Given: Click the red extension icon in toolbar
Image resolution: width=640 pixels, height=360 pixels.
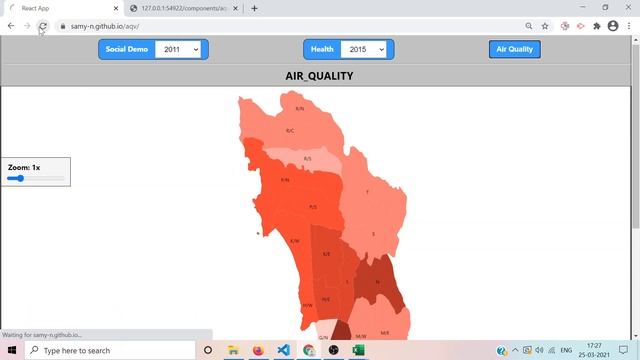Looking at the screenshot, I should [581, 26].
